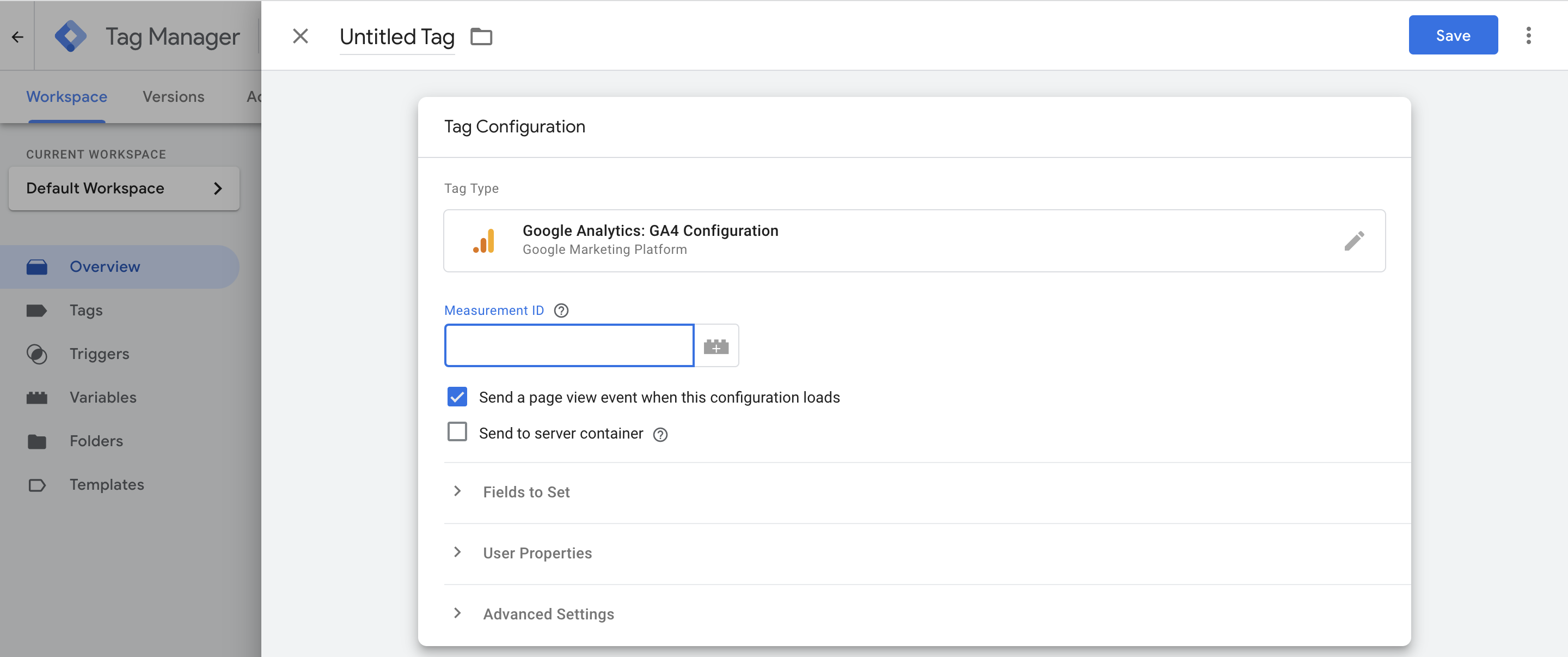Click the blue Save button
The height and width of the screenshot is (657, 1568).
click(x=1453, y=35)
